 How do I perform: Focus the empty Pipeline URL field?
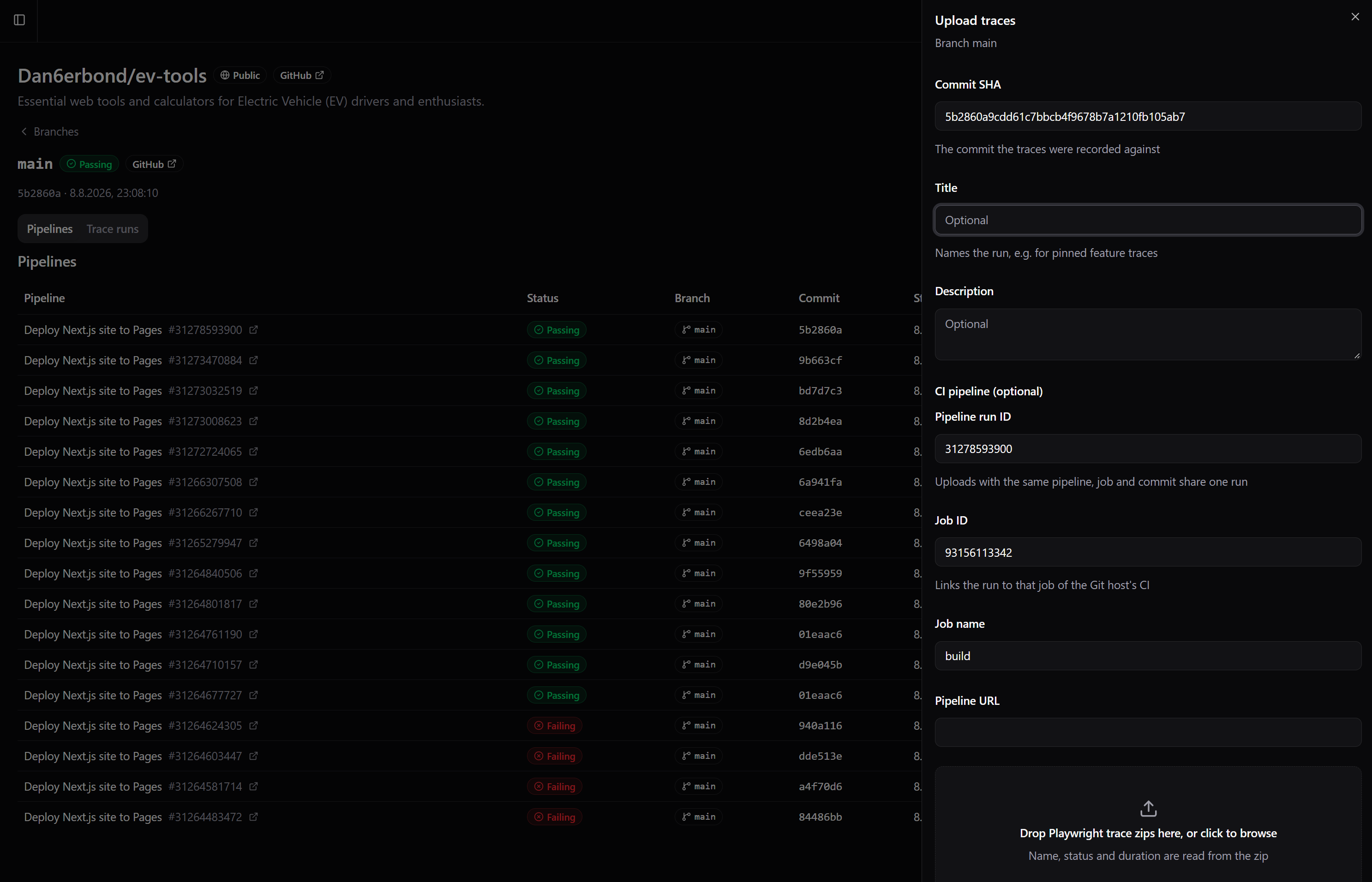(1148, 733)
